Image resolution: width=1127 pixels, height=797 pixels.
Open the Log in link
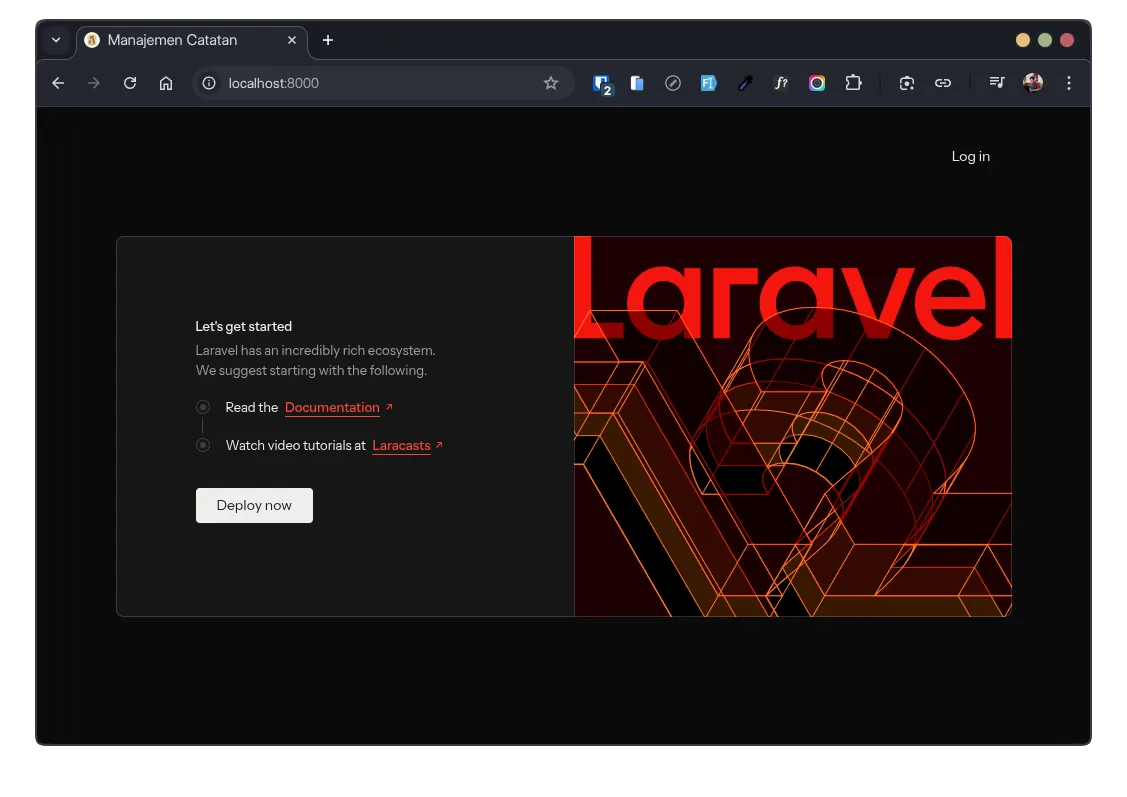coord(969,156)
